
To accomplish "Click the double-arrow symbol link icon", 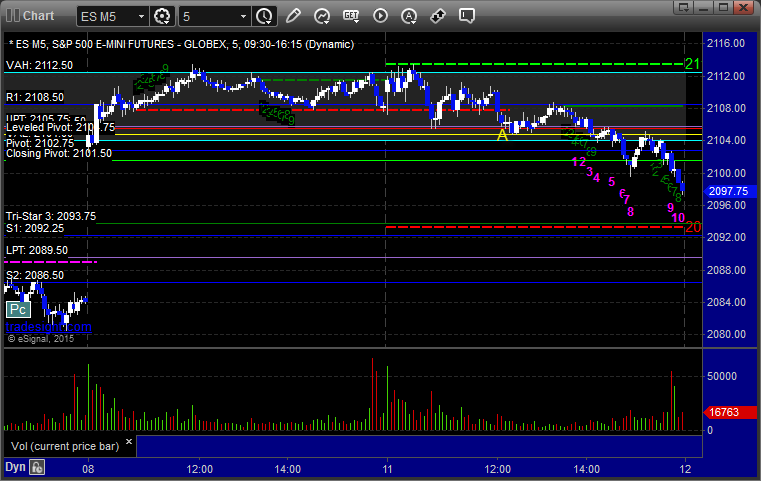I will pyautogui.click(x=438, y=16).
